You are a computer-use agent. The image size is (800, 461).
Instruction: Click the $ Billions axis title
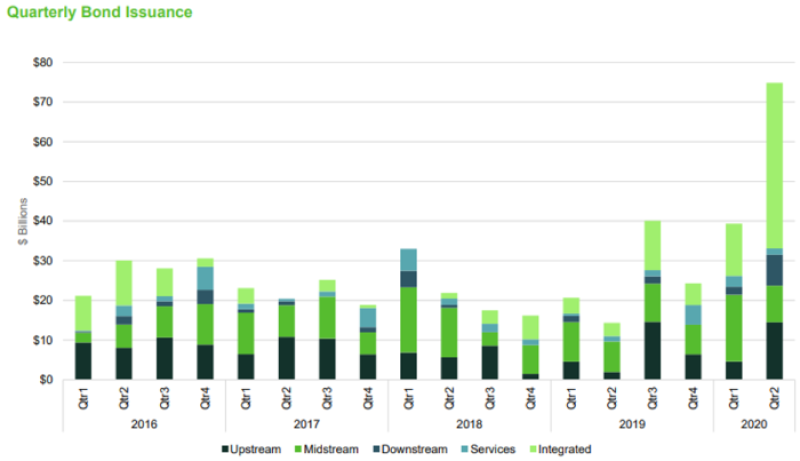[x=20, y=221]
